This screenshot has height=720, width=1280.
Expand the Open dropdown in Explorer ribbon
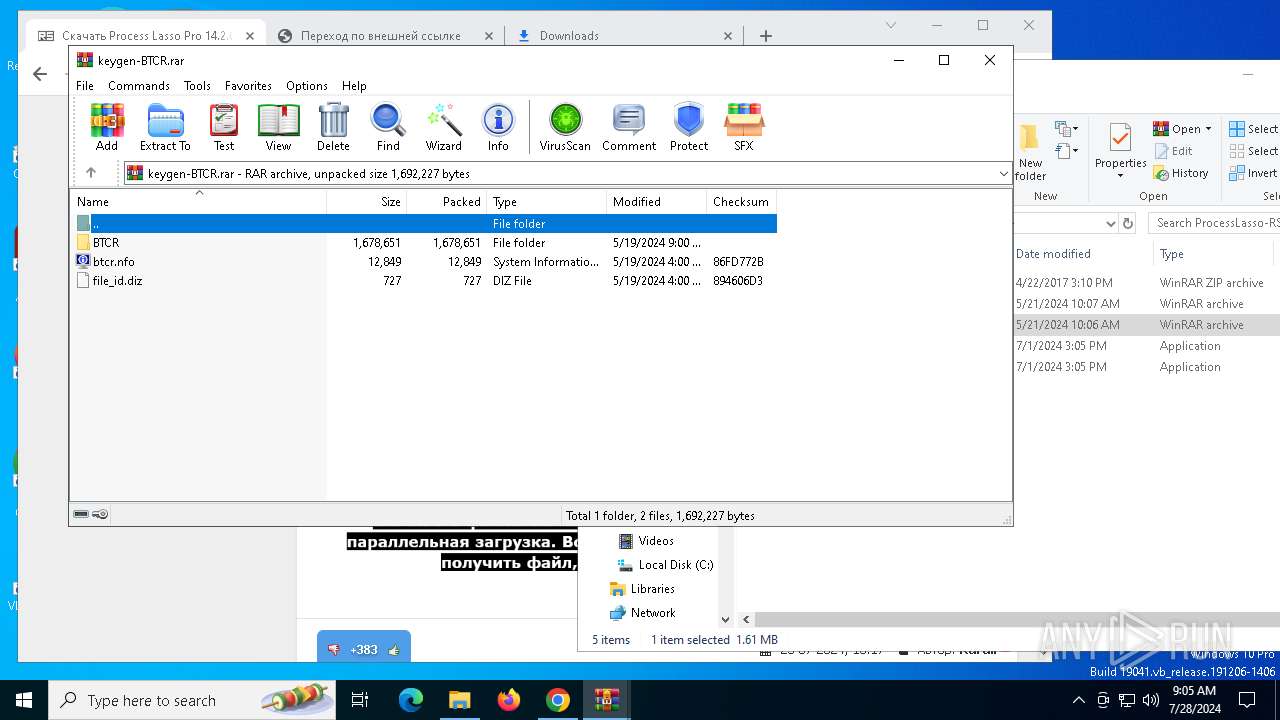pos(1208,129)
